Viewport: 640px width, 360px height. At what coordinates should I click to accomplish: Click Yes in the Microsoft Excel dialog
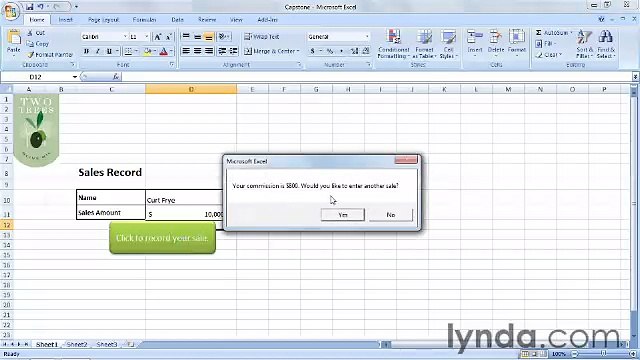342,215
